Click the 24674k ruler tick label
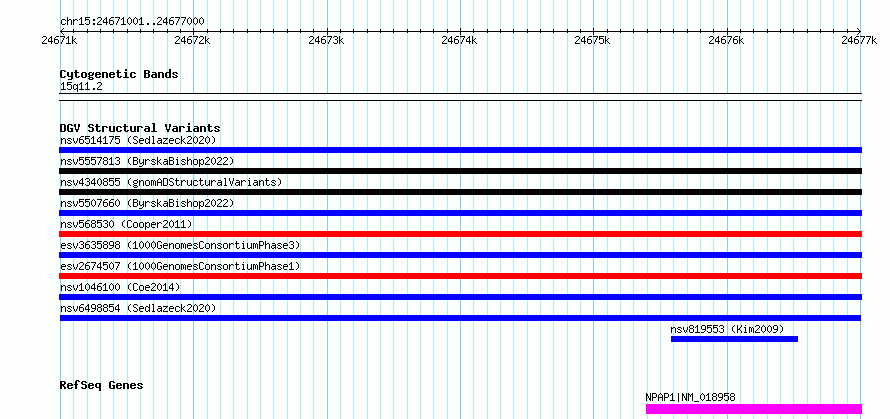Image resolution: width=890 pixels, height=419 pixels. click(460, 40)
